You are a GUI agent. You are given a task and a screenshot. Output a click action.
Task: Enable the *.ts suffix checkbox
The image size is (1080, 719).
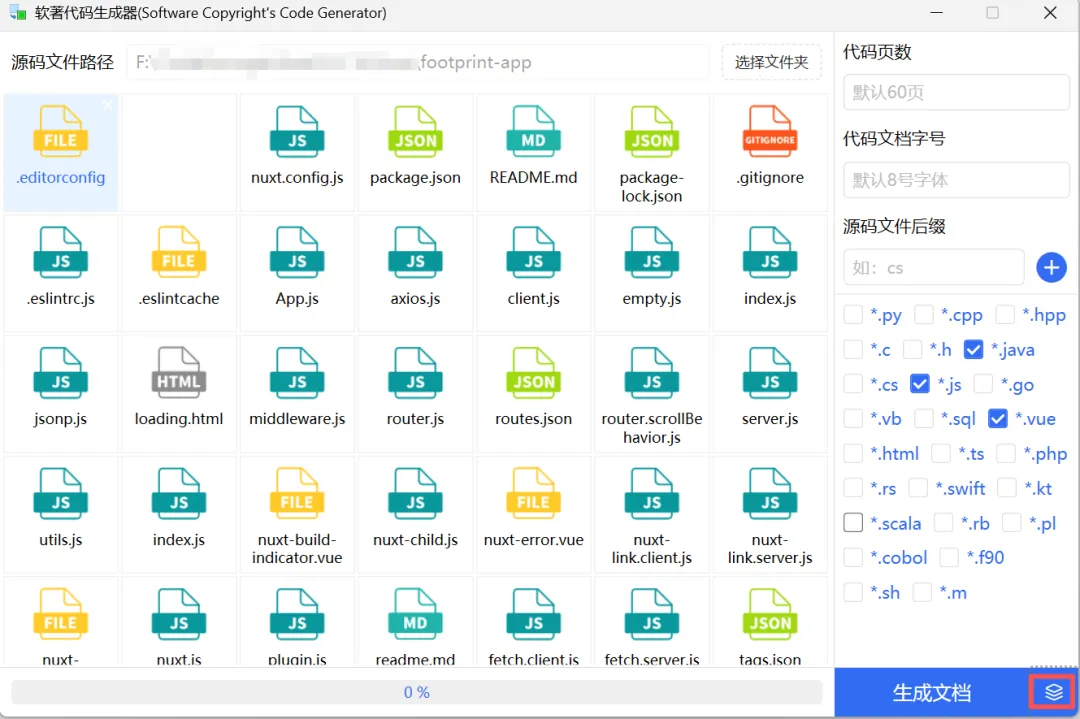tap(941, 453)
